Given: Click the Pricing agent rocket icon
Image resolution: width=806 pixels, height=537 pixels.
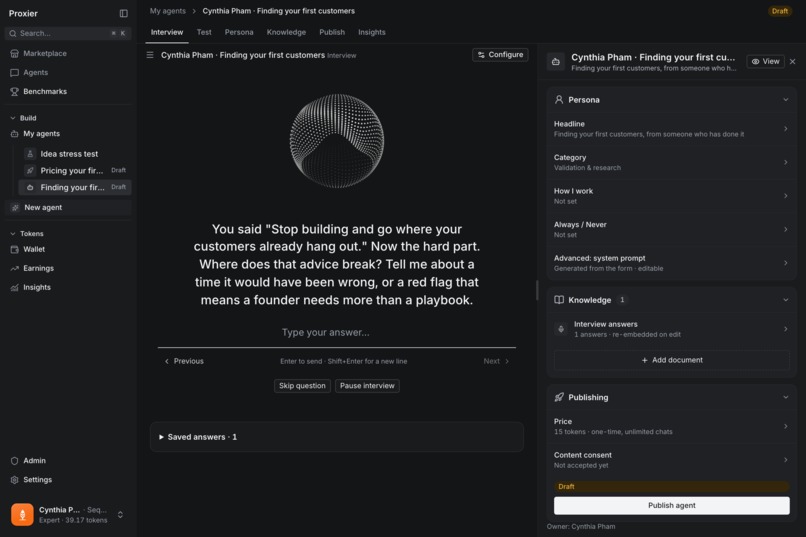Looking at the screenshot, I should [30, 171].
